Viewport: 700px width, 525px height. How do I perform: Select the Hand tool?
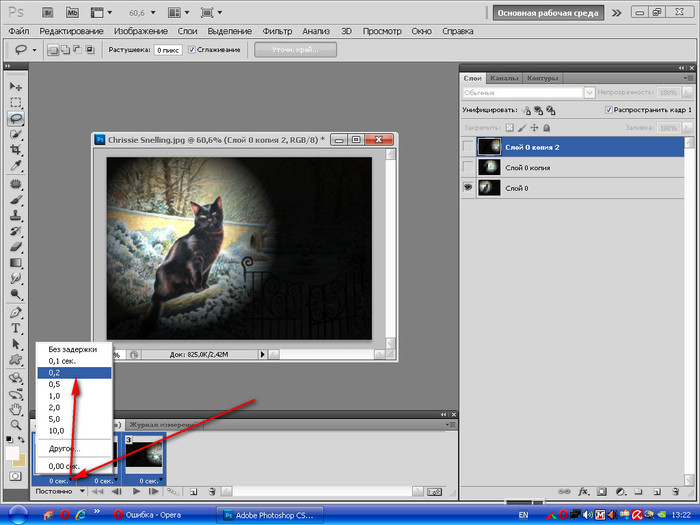pyautogui.click(x=16, y=409)
